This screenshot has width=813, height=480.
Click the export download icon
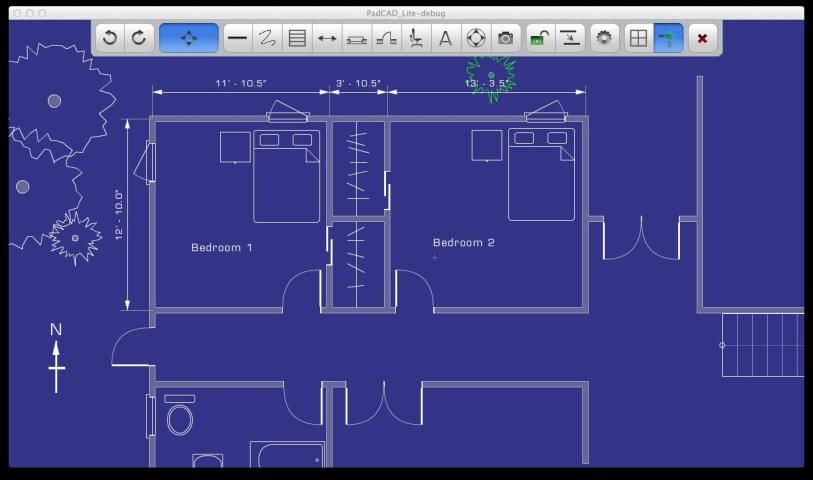pyautogui.click(x=569, y=38)
